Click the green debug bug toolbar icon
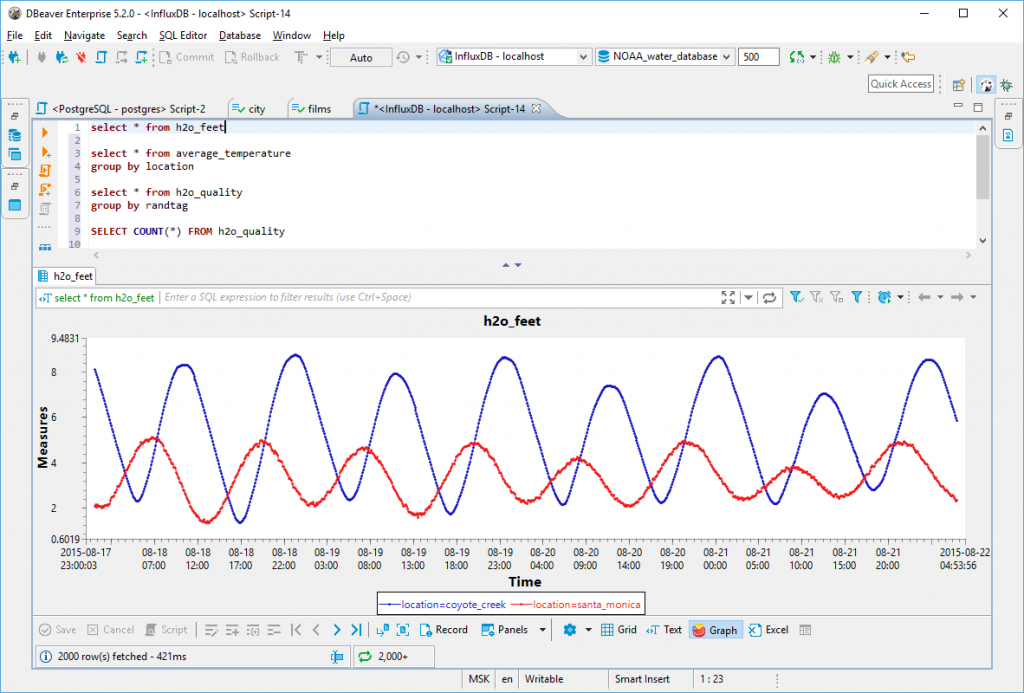 click(834, 57)
